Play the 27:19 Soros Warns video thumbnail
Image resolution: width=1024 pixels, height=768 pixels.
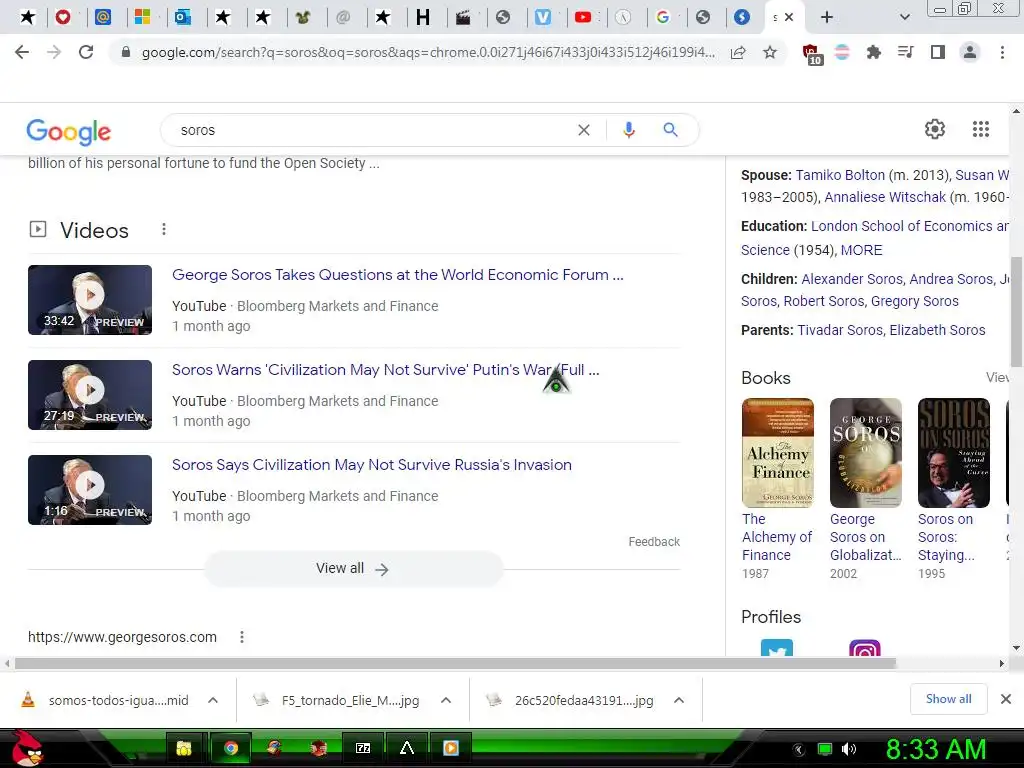pos(90,395)
